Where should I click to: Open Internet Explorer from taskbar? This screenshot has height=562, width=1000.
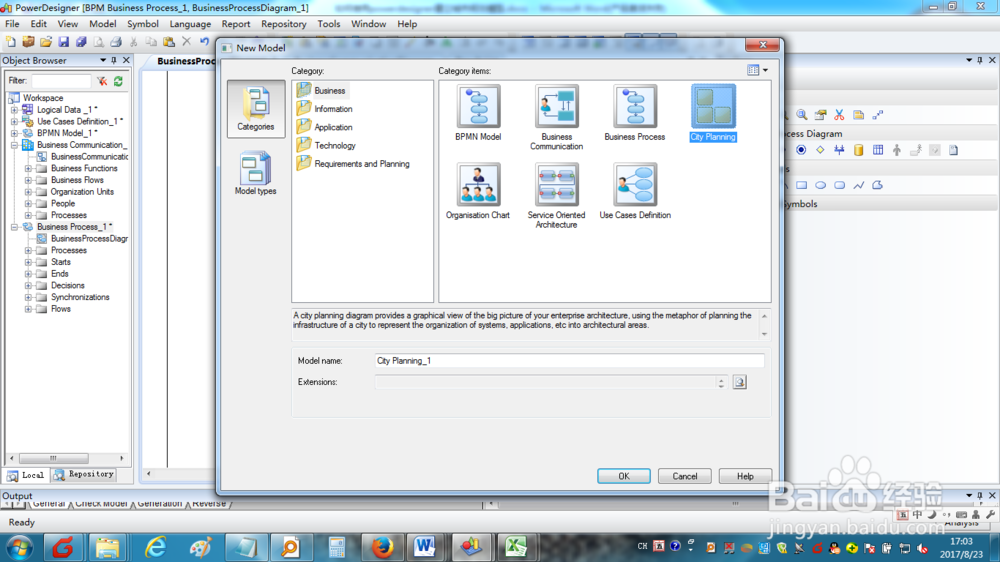(x=155, y=547)
